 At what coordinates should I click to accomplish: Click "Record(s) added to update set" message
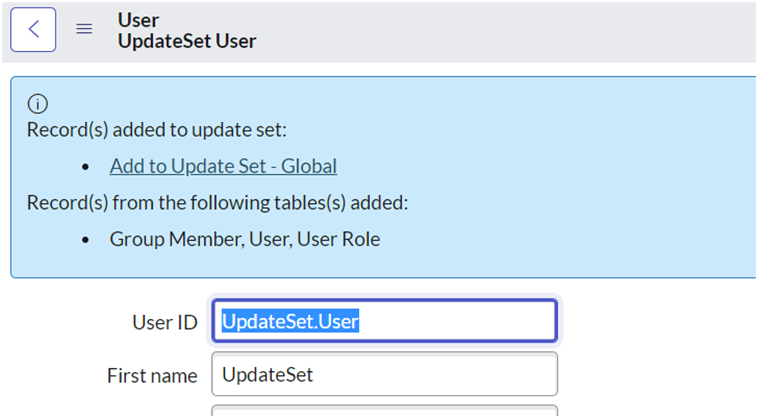157,130
